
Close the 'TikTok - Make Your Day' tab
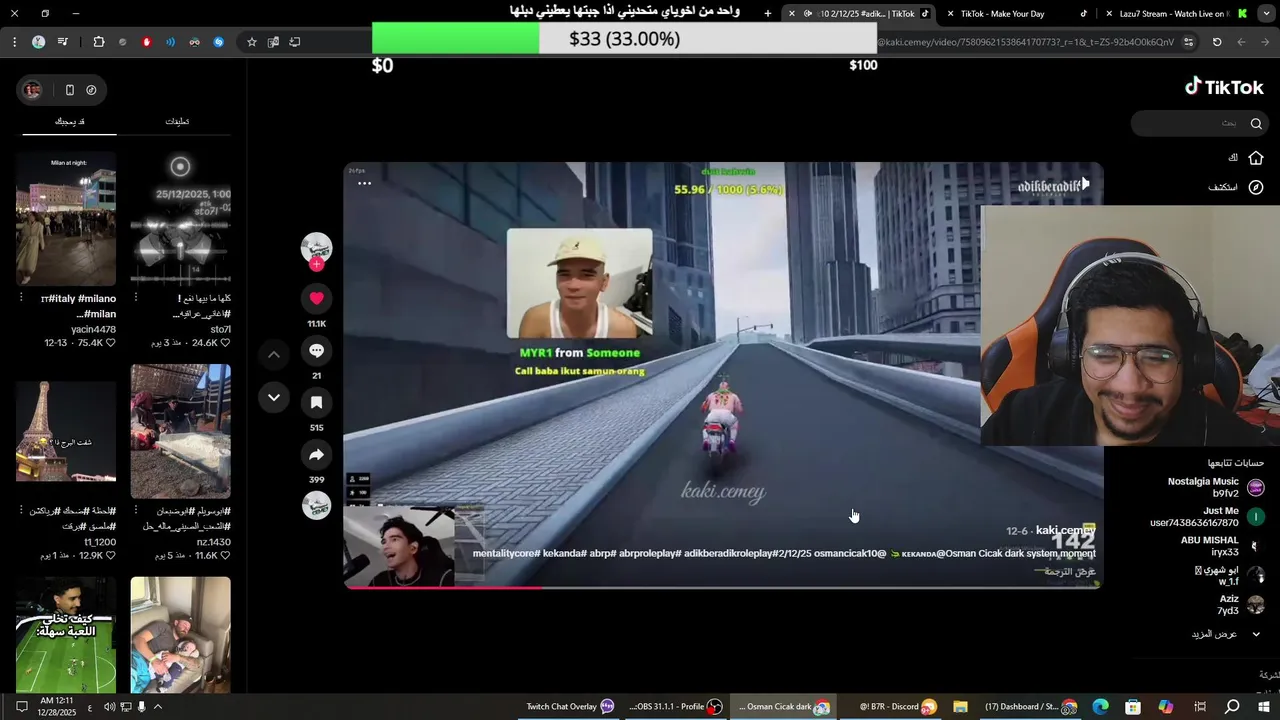pos(951,14)
